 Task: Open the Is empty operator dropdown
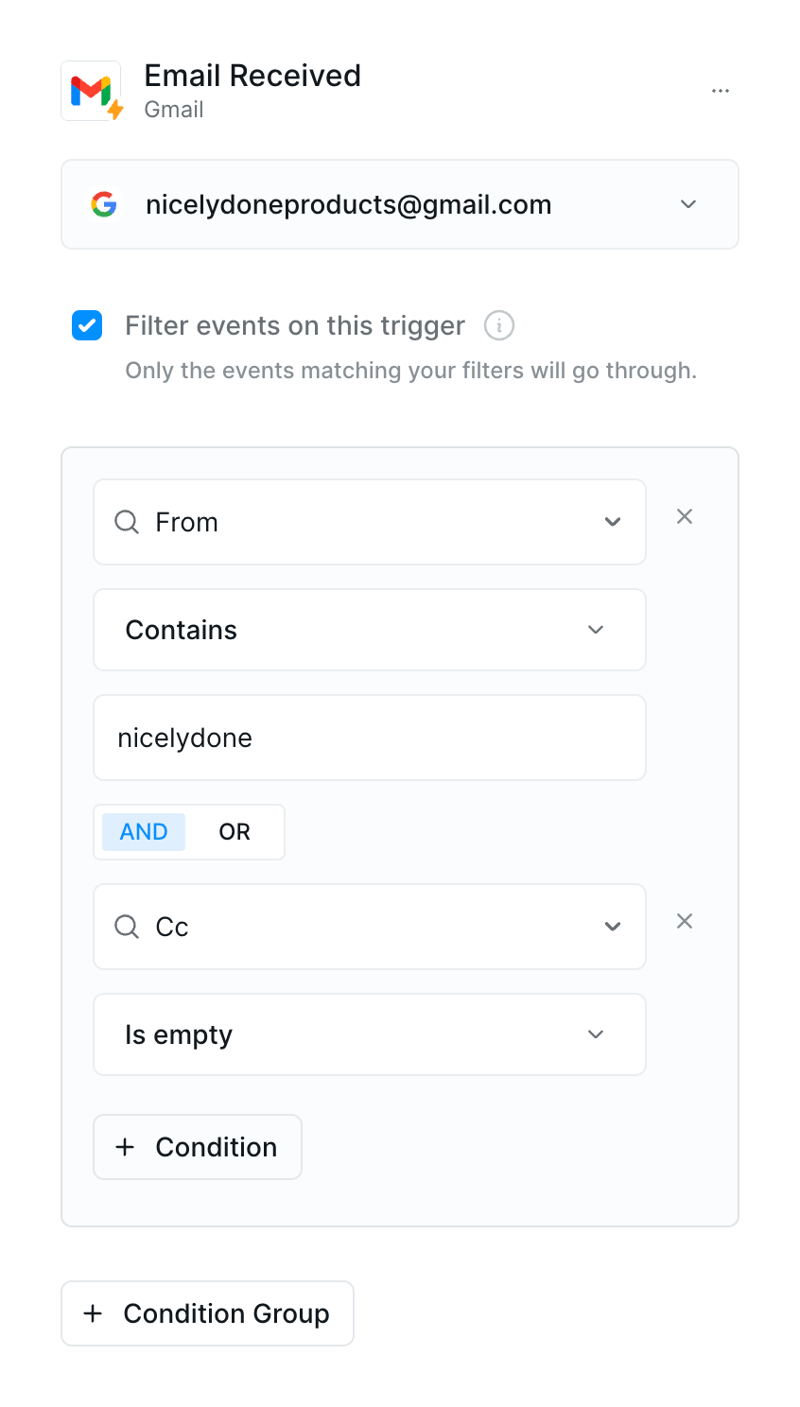[x=595, y=1034]
